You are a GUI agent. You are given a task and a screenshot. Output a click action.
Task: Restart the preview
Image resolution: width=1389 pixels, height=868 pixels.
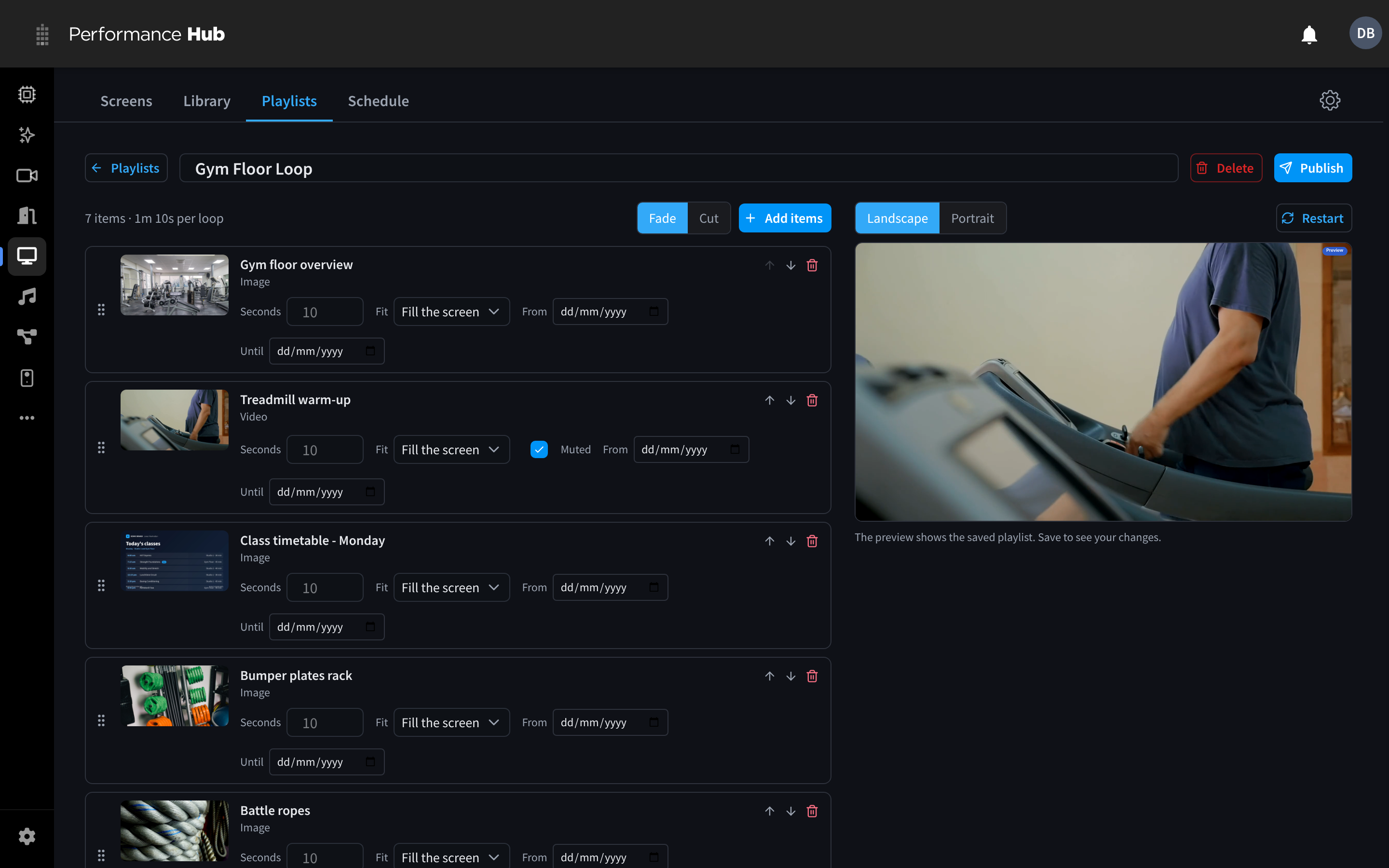pyautogui.click(x=1313, y=218)
